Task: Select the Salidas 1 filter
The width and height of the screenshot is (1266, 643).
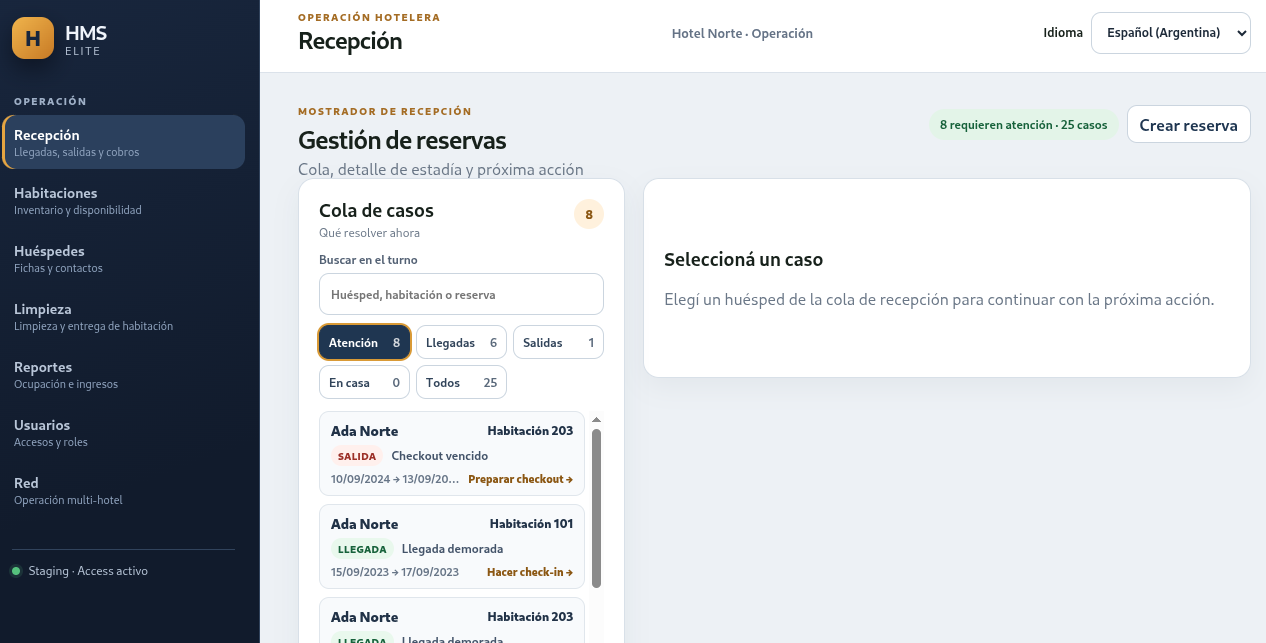Action: tap(558, 342)
